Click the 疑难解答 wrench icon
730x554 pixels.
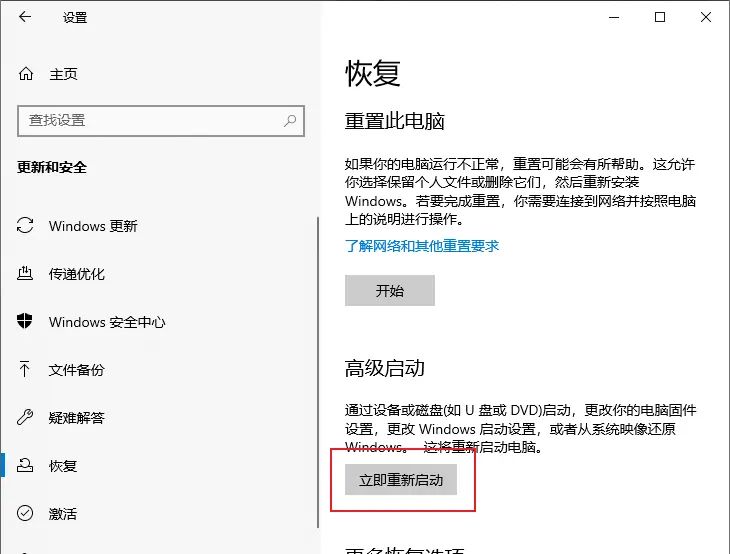[x=25, y=417]
